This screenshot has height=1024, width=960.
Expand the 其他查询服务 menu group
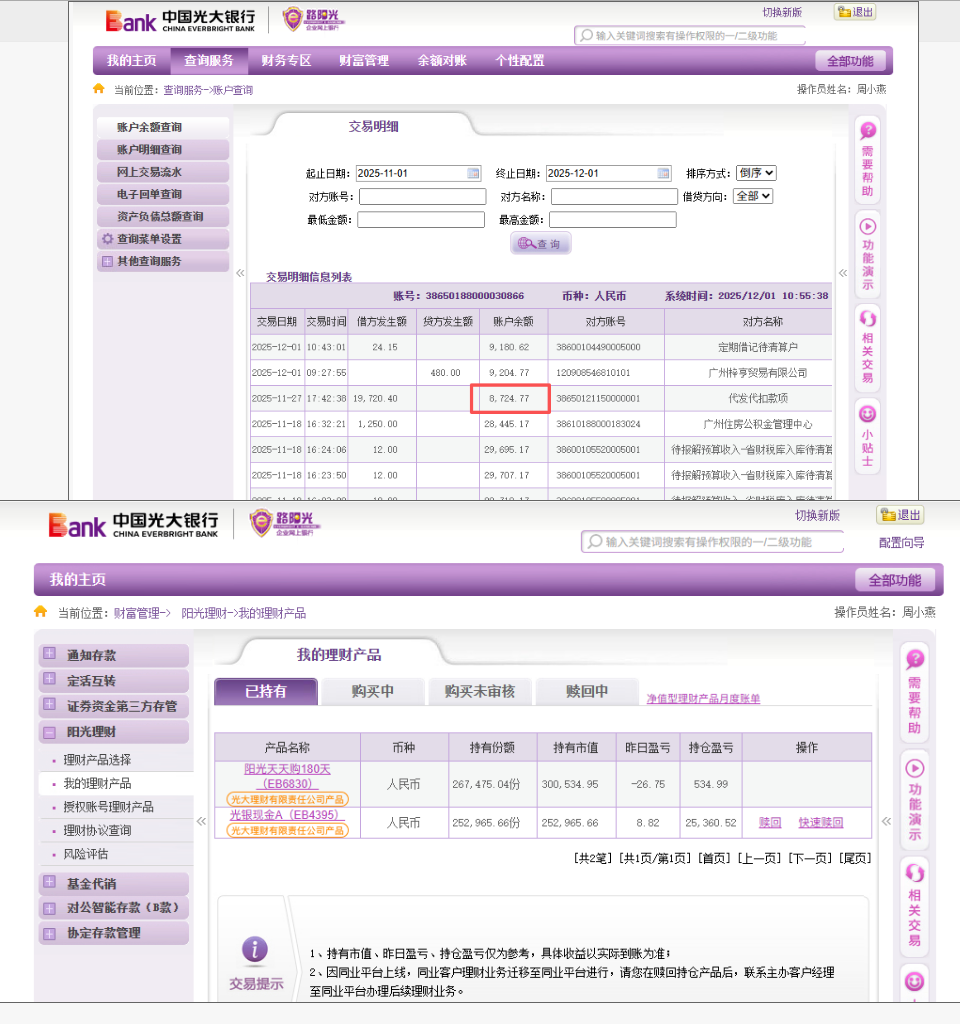[x=107, y=262]
